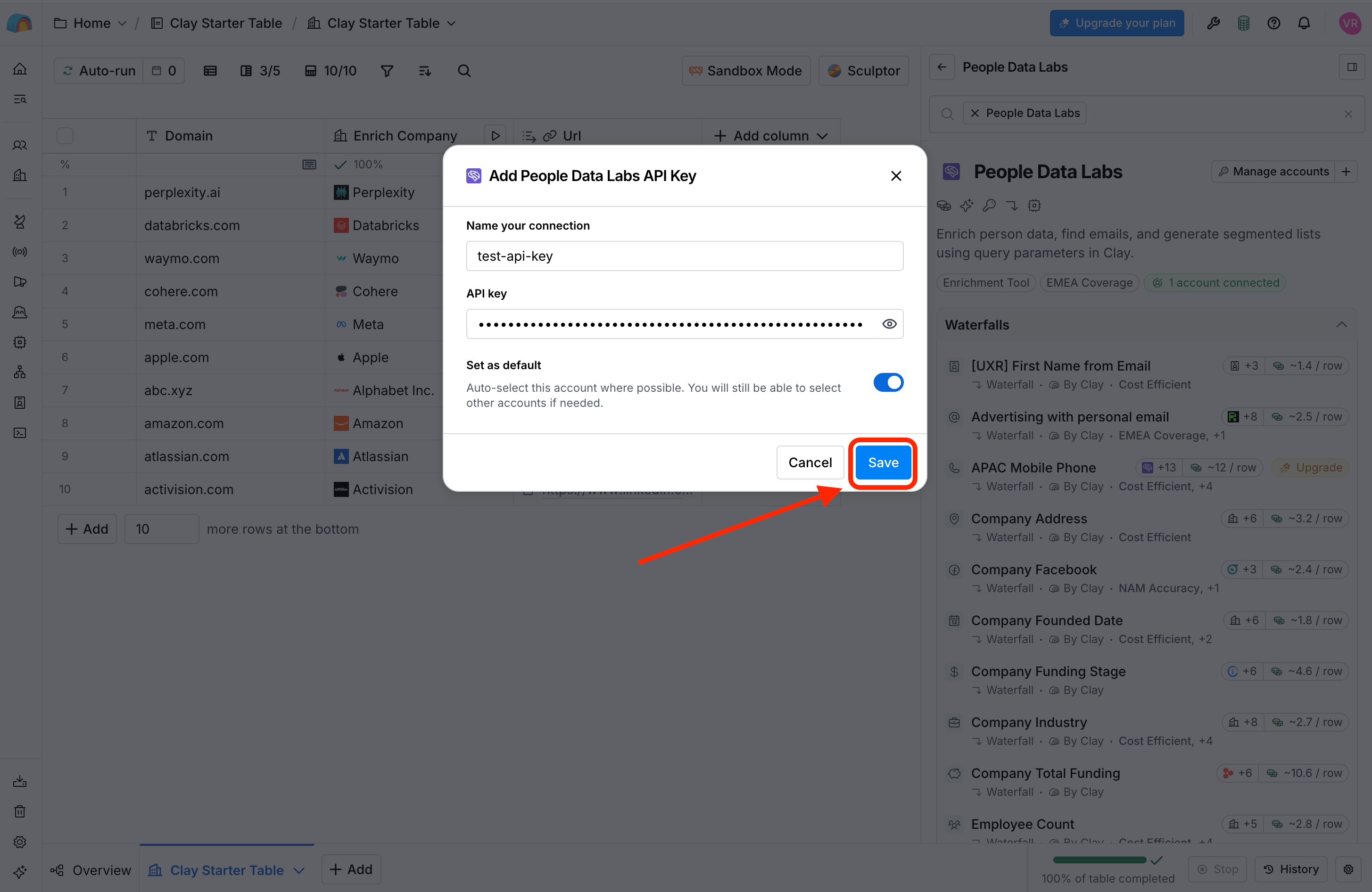Screen dimensions: 1372x892
Task: Run the Enrich Company column
Action: pyautogui.click(x=495, y=136)
